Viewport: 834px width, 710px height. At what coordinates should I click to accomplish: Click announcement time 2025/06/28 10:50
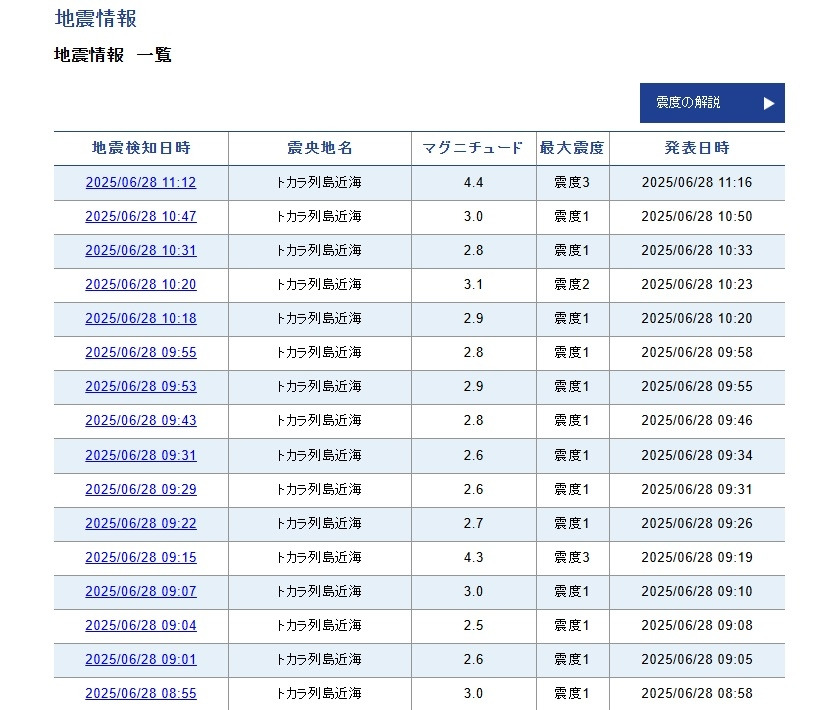(697, 216)
